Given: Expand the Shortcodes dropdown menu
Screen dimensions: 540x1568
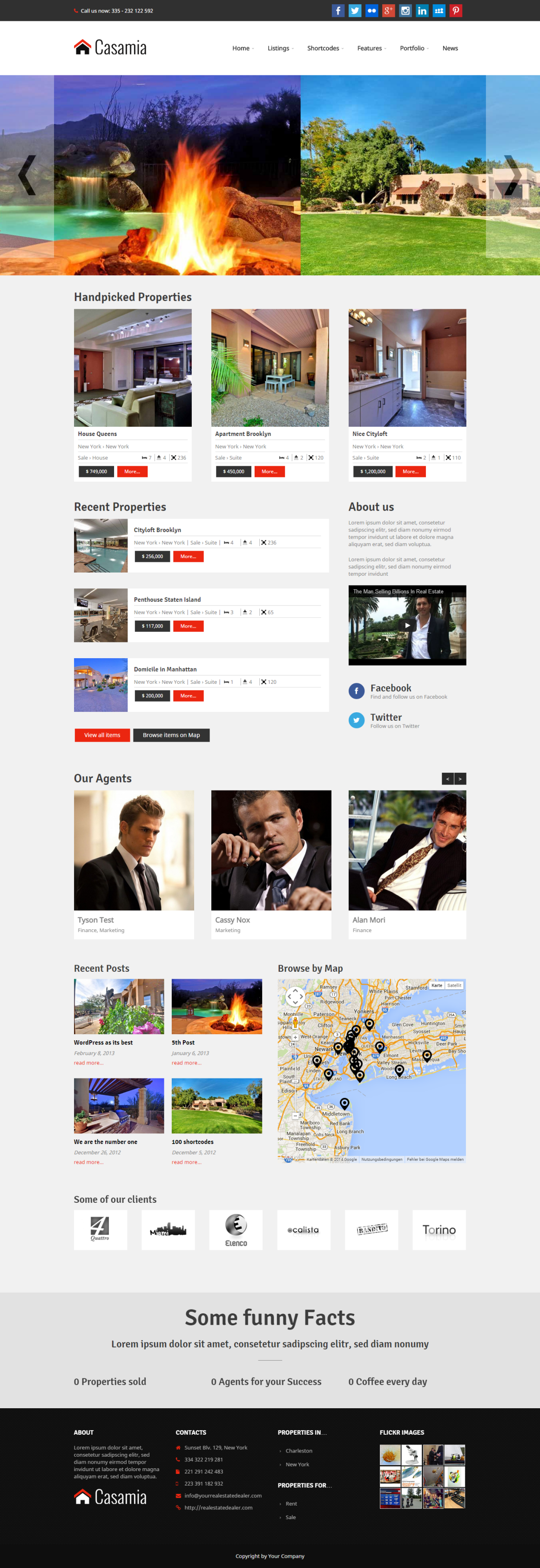Looking at the screenshot, I should pos(325,48).
